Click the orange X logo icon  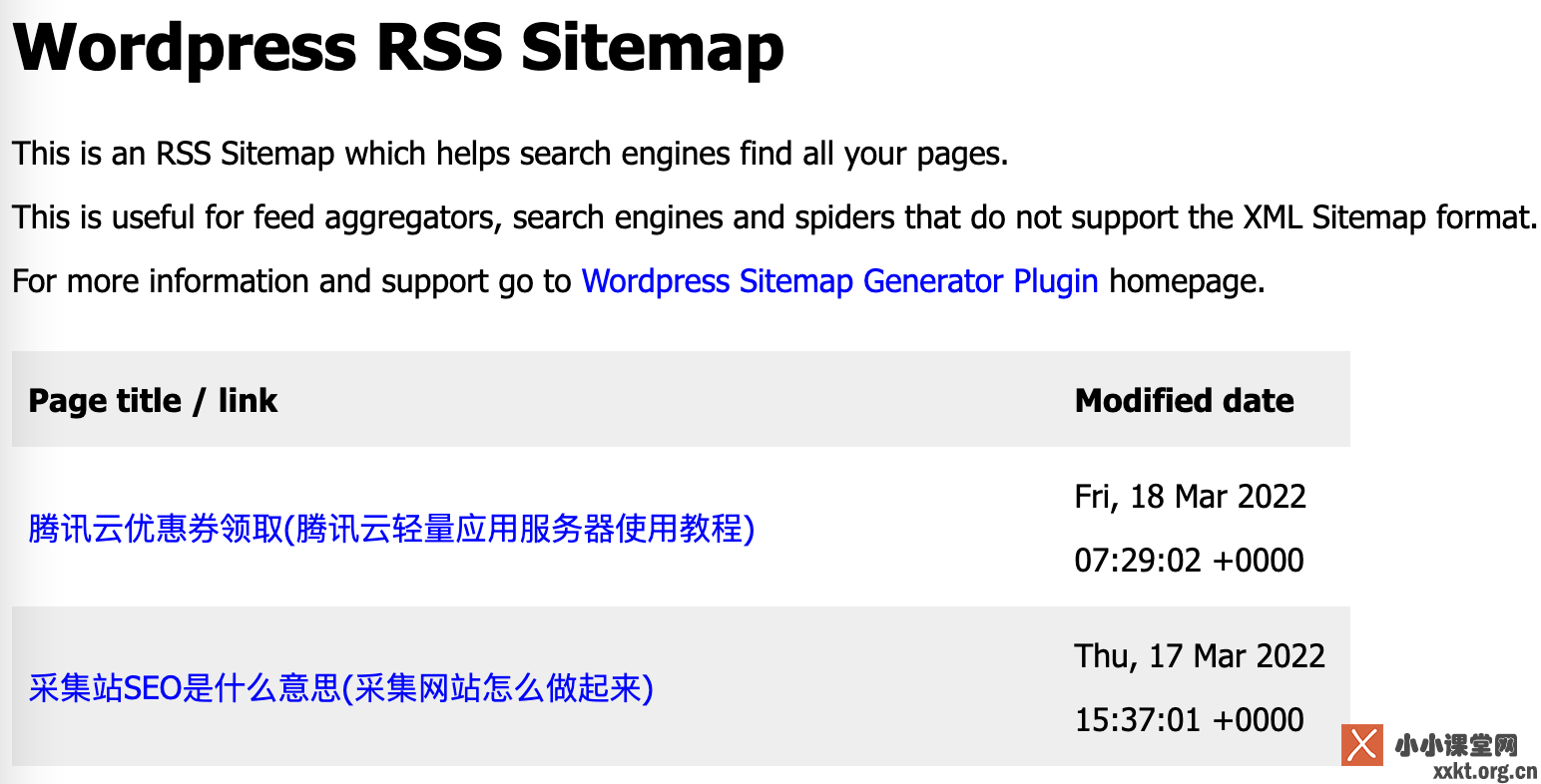[1361, 745]
